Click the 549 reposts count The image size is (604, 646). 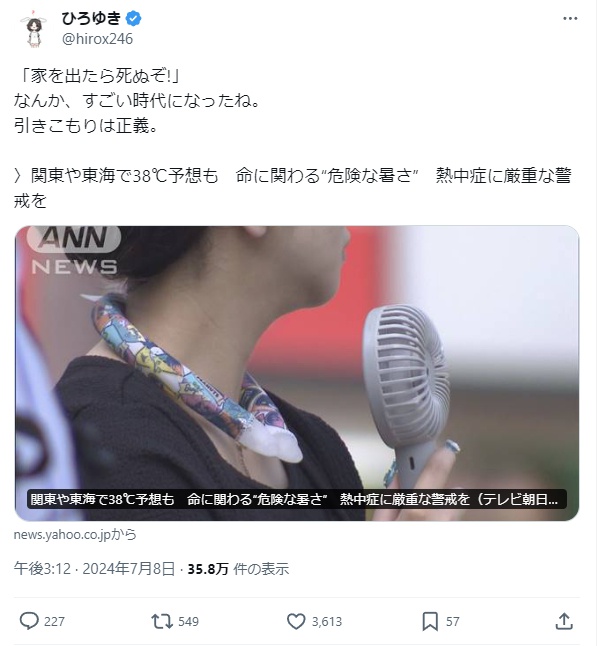(x=188, y=621)
